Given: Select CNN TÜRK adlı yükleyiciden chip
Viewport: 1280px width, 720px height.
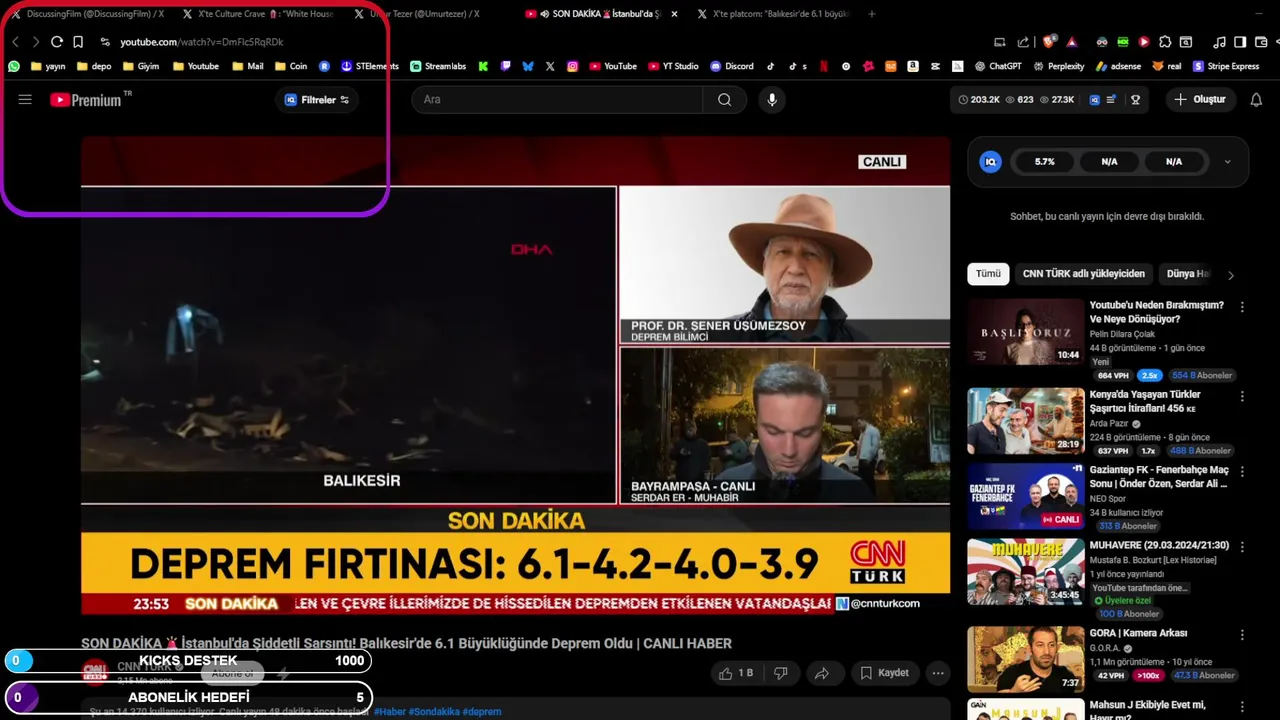Looking at the screenshot, I should click(x=1084, y=274).
